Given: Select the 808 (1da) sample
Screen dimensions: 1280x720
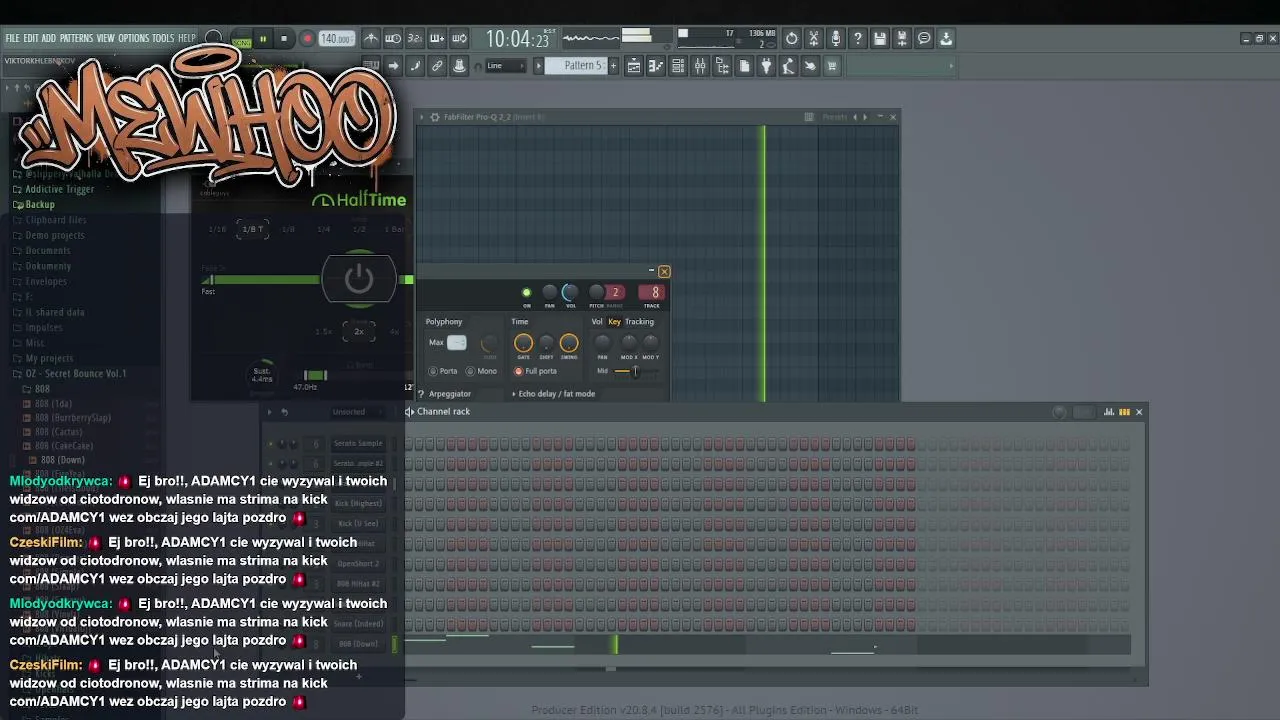Looking at the screenshot, I should (53, 404).
